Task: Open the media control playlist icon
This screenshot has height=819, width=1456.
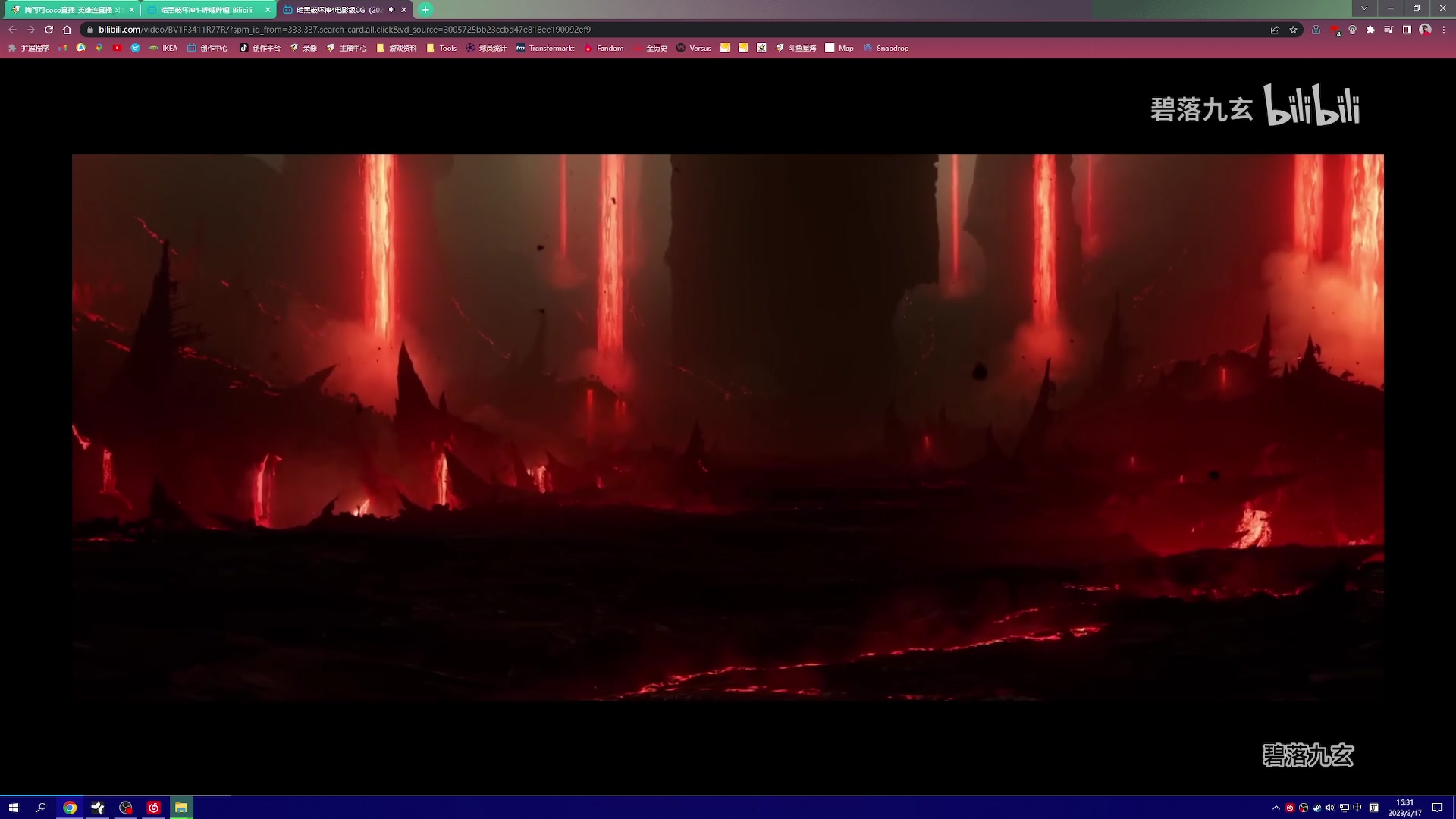Action: click(1389, 30)
